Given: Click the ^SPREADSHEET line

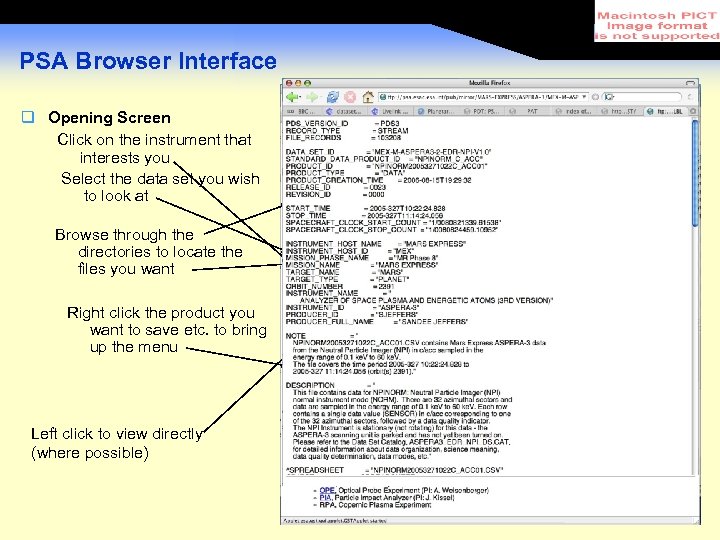Looking at the screenshot, I should (x=394, y=470).
